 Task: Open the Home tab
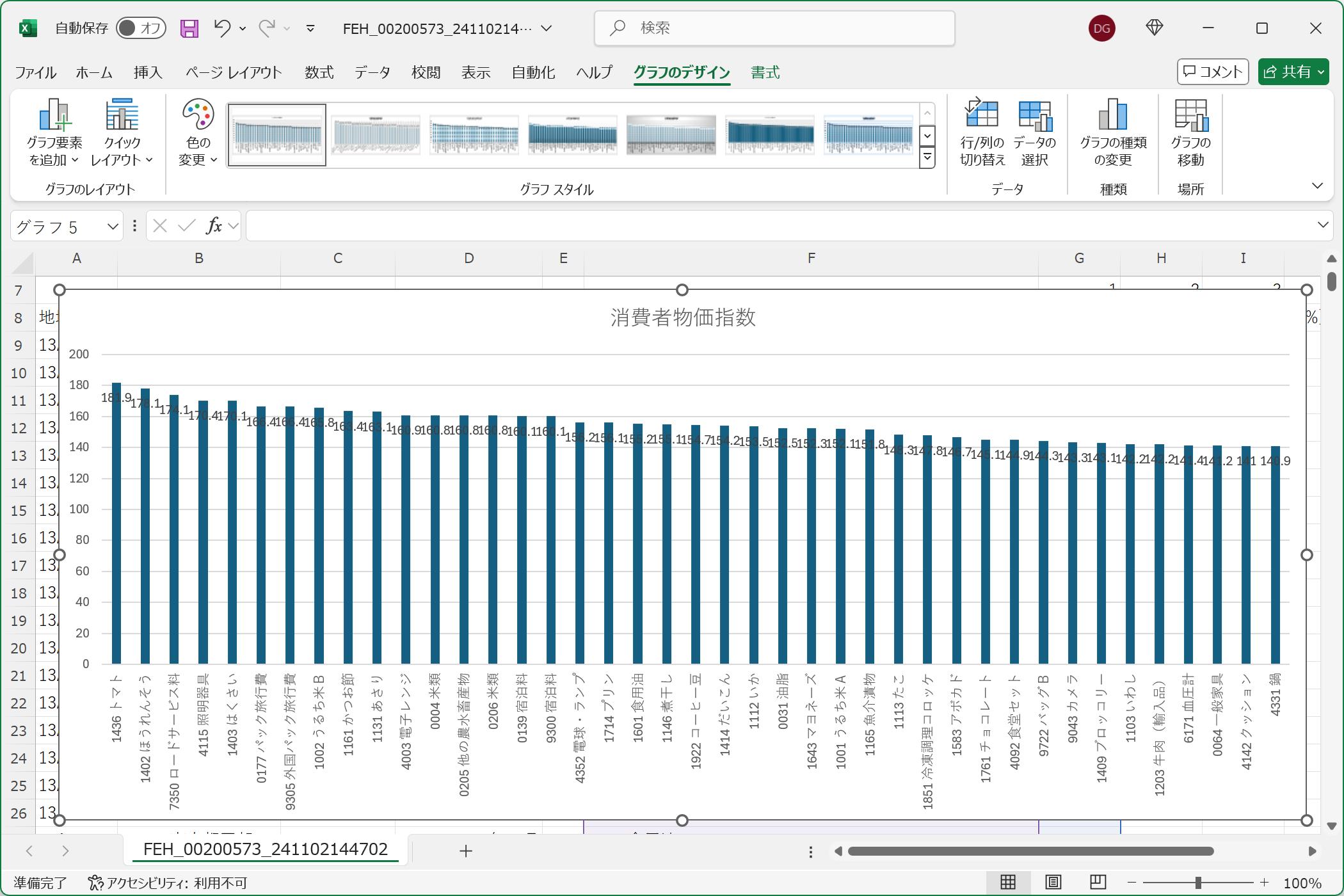click(94, 72)
